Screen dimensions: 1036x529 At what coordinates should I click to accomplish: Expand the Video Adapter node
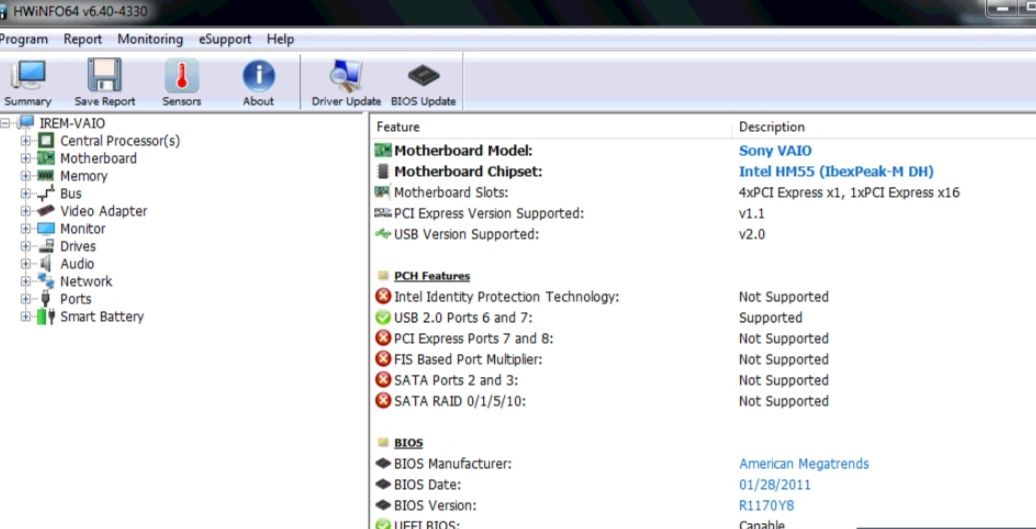26,211
